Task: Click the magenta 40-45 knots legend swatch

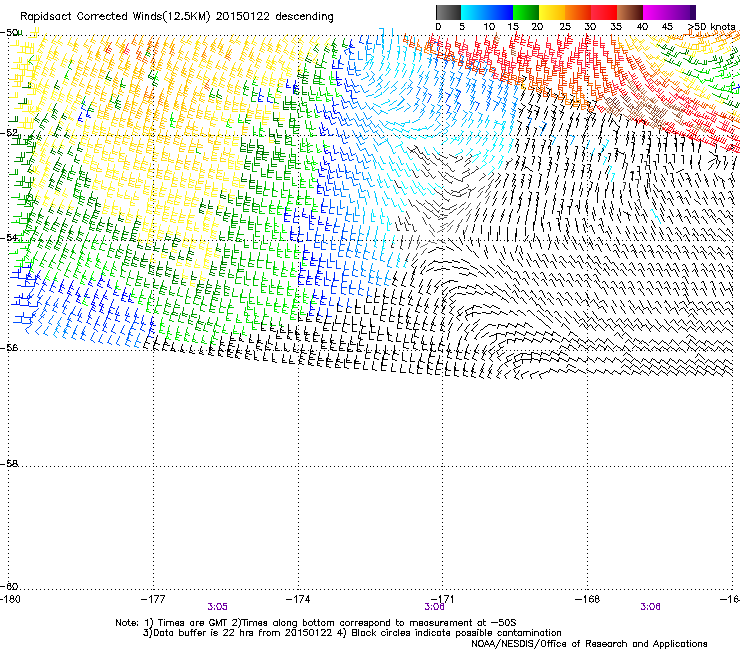Action: pos(656,12)
